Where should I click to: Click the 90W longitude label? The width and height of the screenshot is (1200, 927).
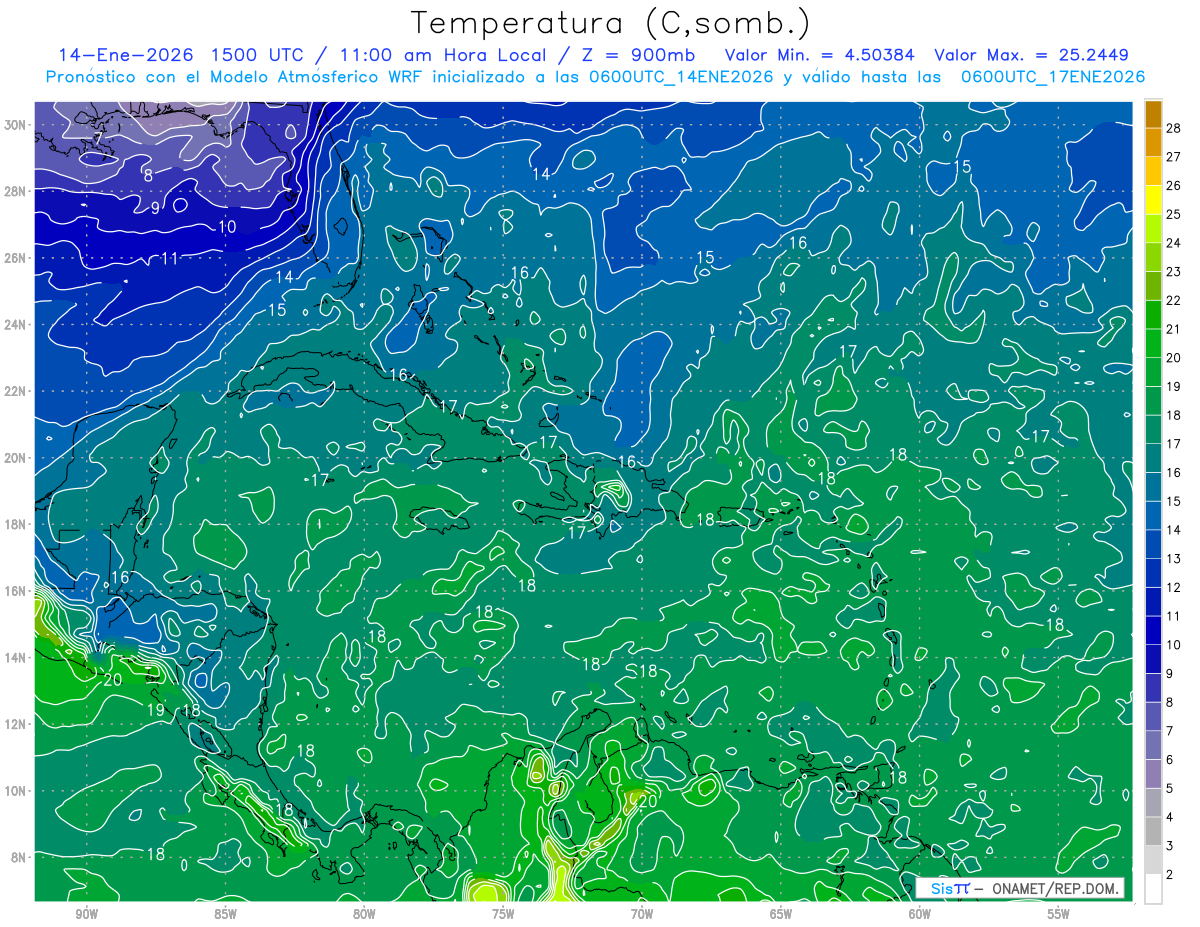[86, 914]
